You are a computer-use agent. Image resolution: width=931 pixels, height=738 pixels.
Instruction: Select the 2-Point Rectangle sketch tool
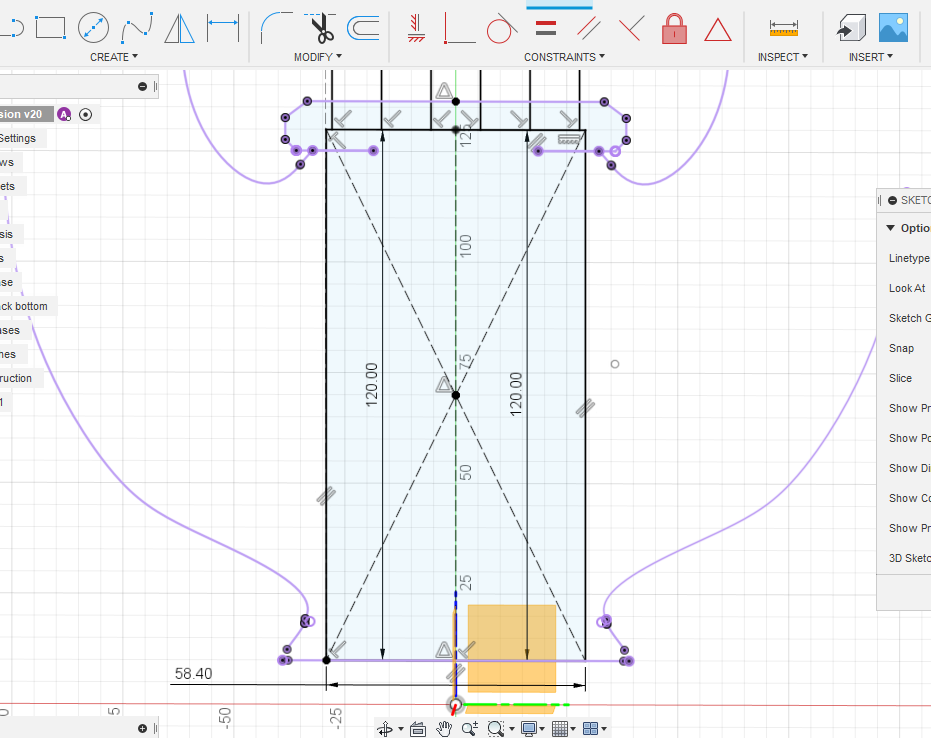[x=50, y=28]
